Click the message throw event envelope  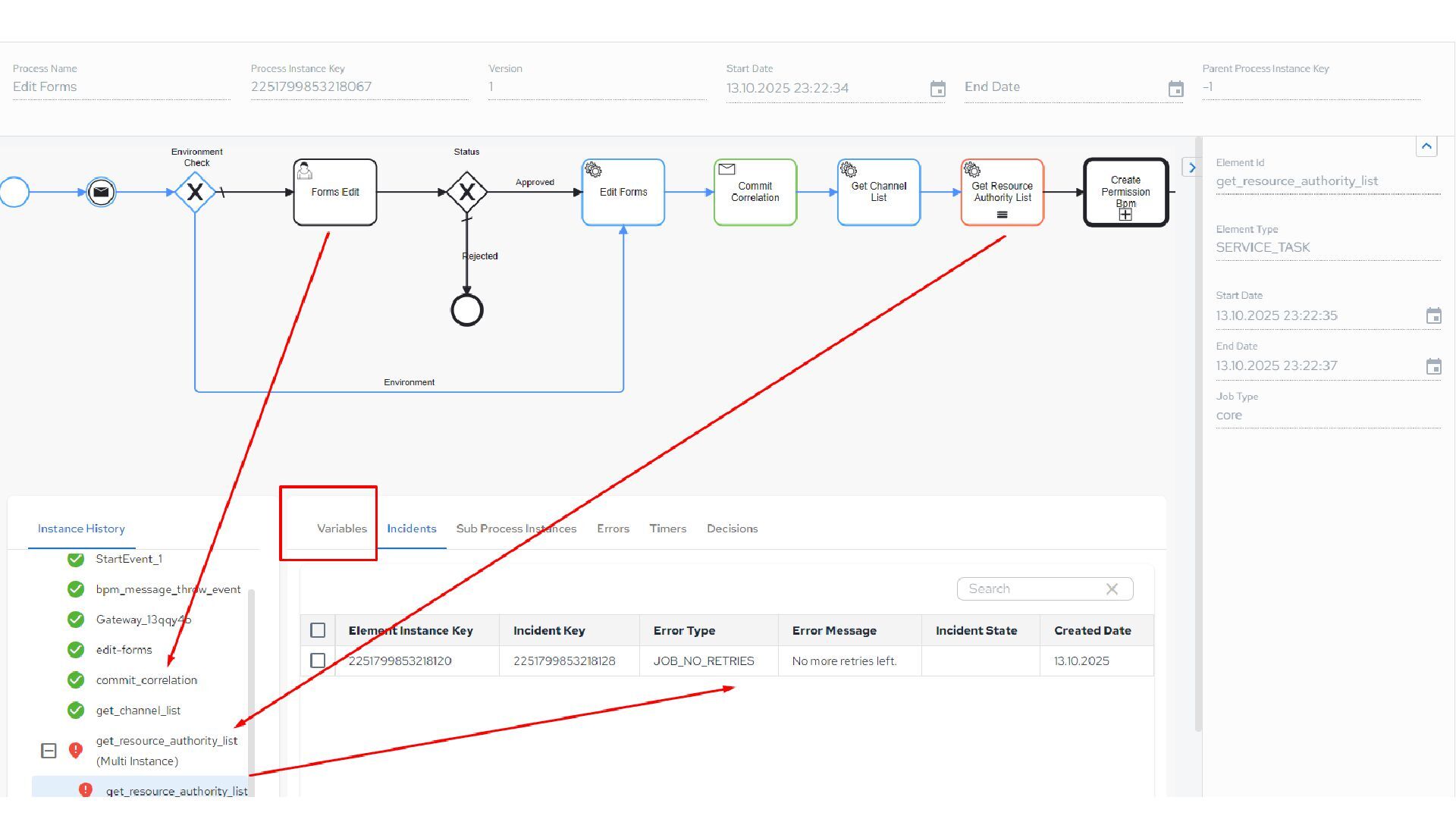coord(101,192)
